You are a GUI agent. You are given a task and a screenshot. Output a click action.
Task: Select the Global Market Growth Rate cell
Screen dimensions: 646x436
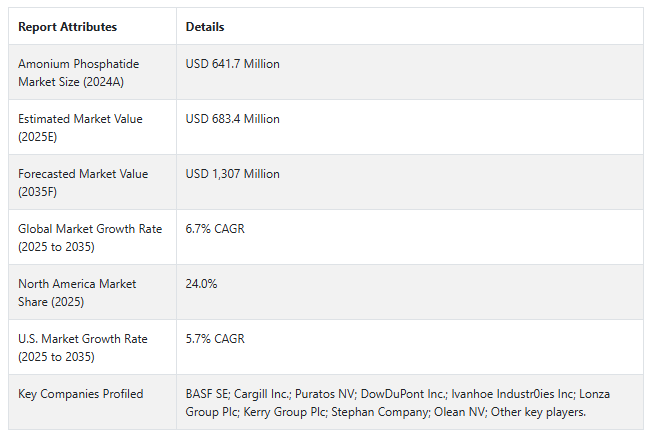pos(89,237)
